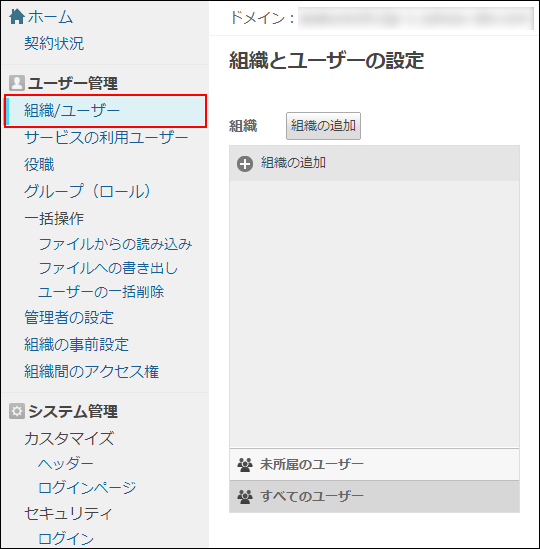The width and height of the screenshot is (540, 549).
Task: Open サービスの利用ユーザー page
Action: (106, 138)
